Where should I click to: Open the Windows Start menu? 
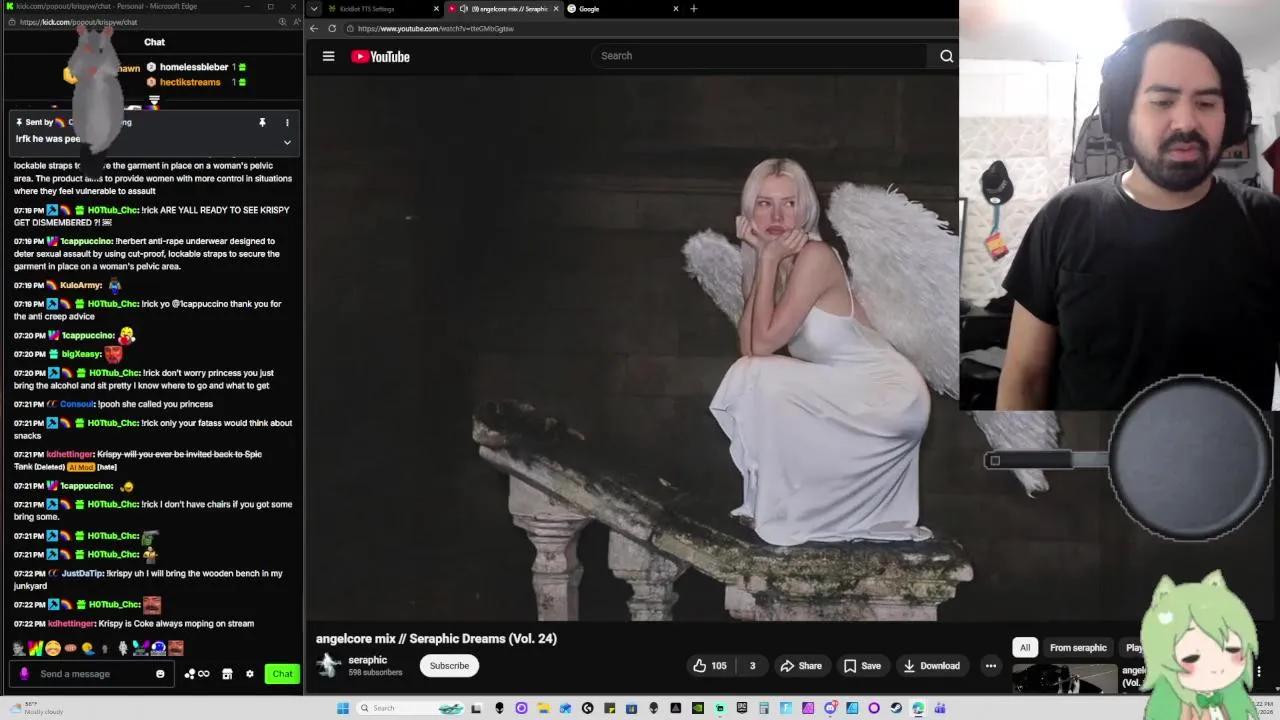click(x=343, y=708)
